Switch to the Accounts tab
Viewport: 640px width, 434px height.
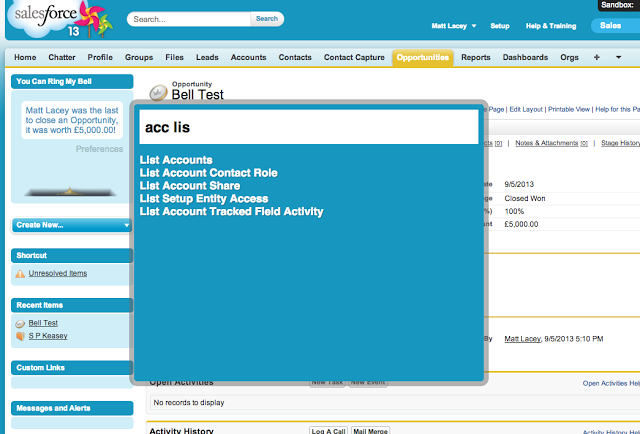pyautogui.click(x=248, y=58)
